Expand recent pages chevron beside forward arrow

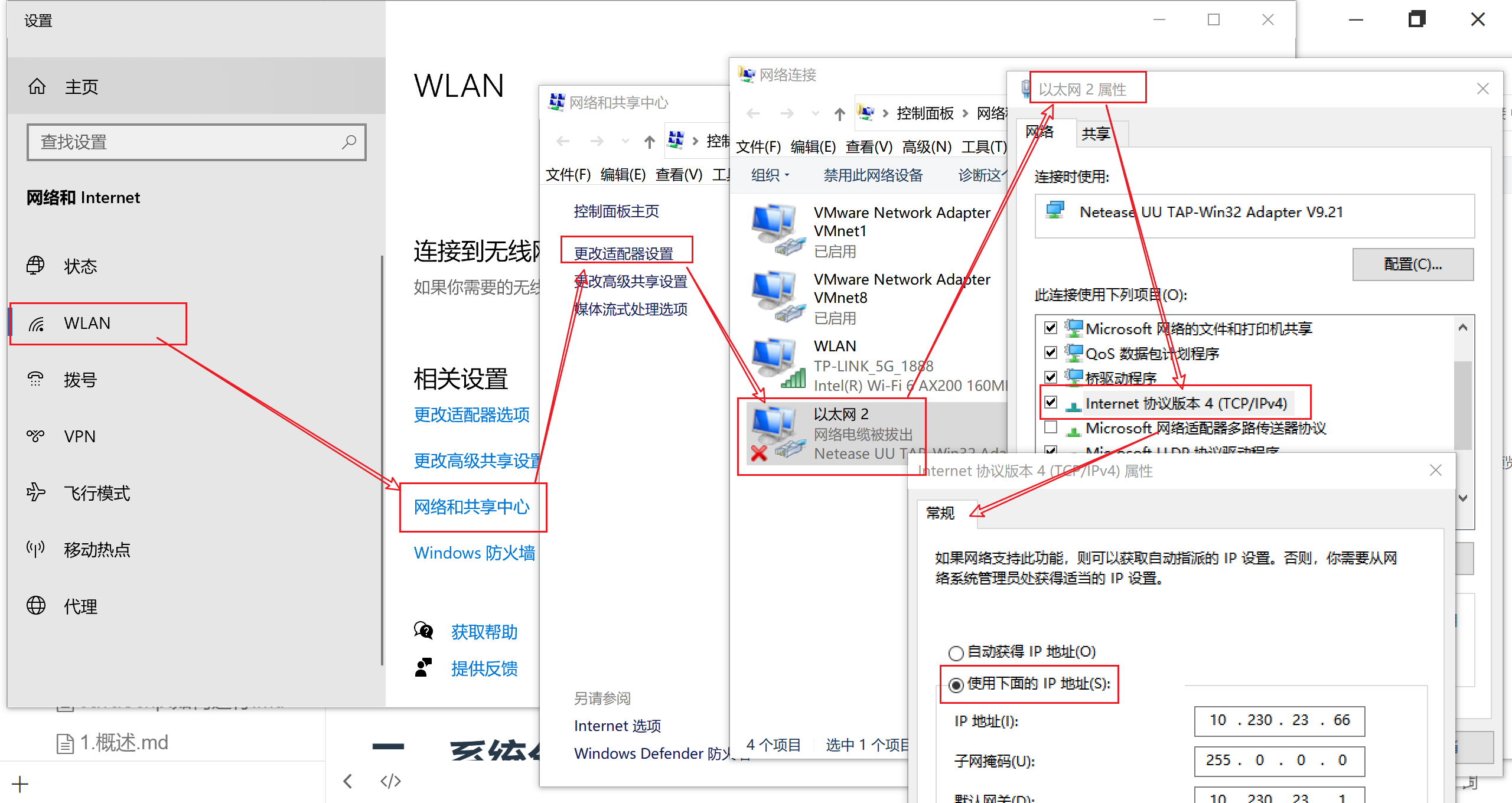pyautogui.click(x=815, y=113)
